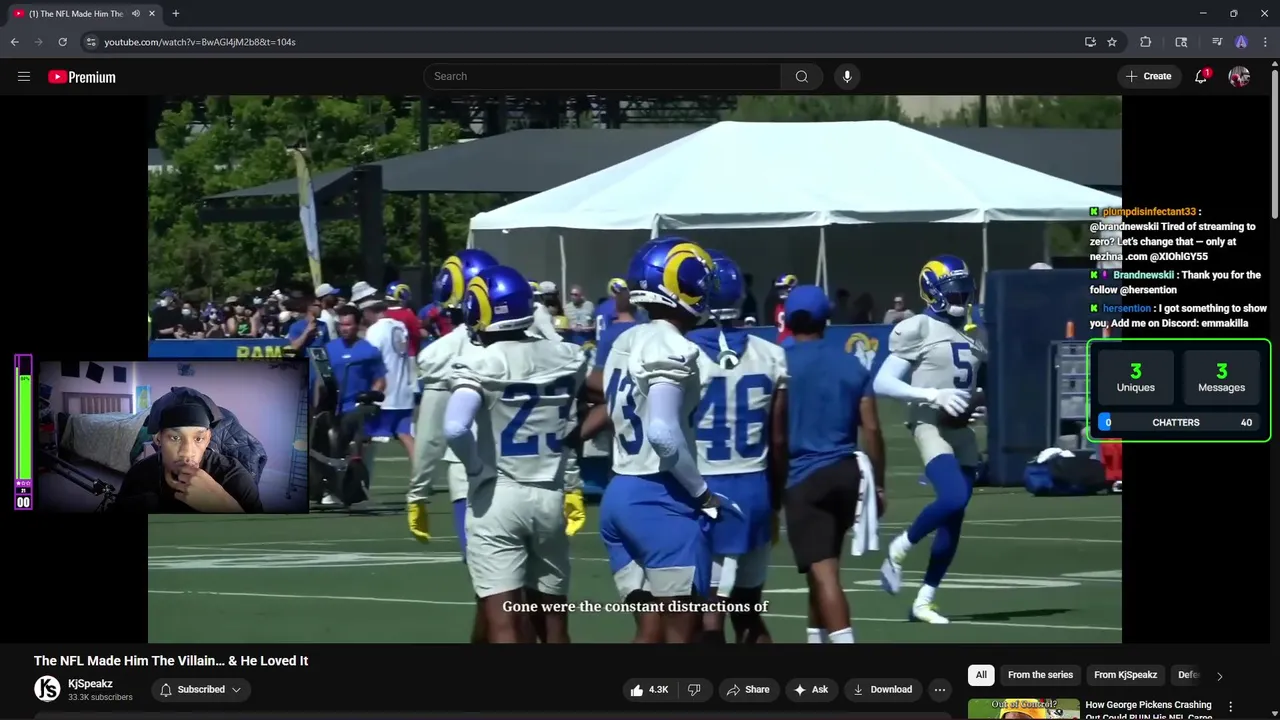Open the Chrome three-dot menu
The width and height of the screenshot is (1280, 720).
tap(1266, 42)
